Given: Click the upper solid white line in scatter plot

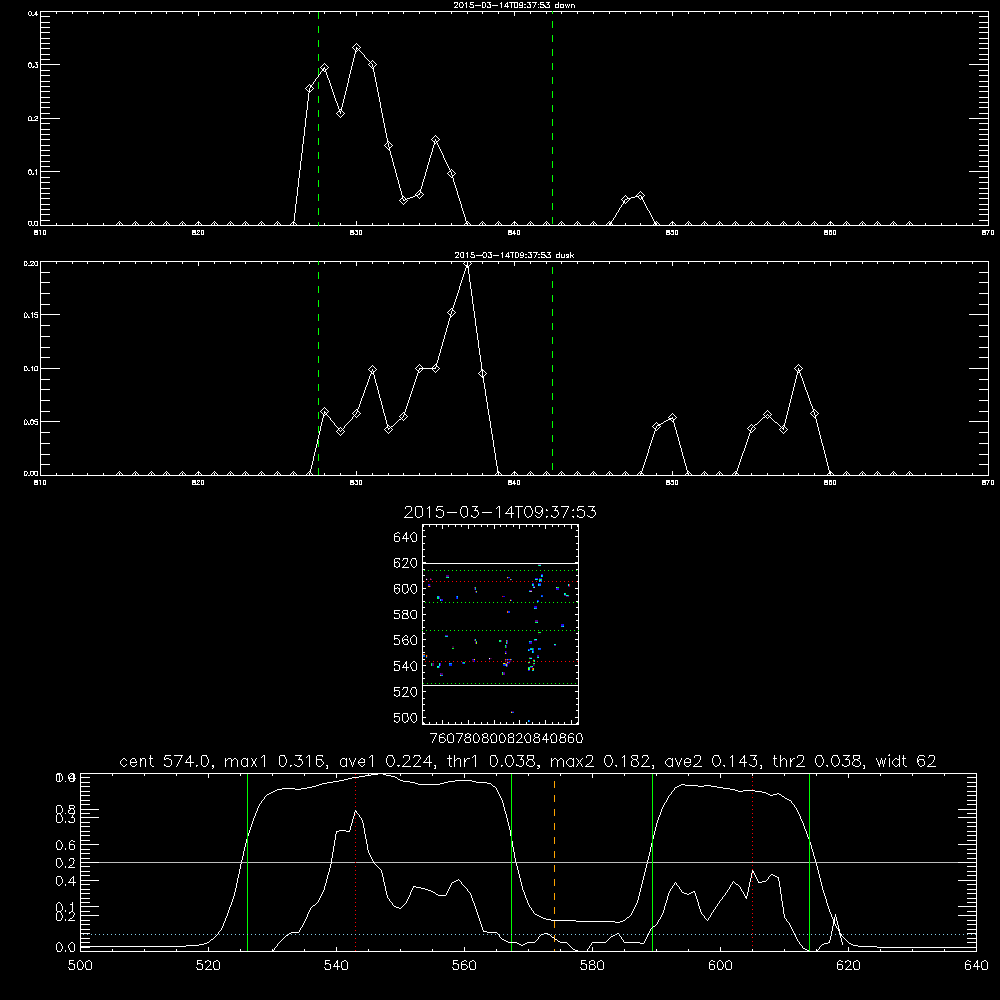Looking at the screenshot, I should [501, 563].
